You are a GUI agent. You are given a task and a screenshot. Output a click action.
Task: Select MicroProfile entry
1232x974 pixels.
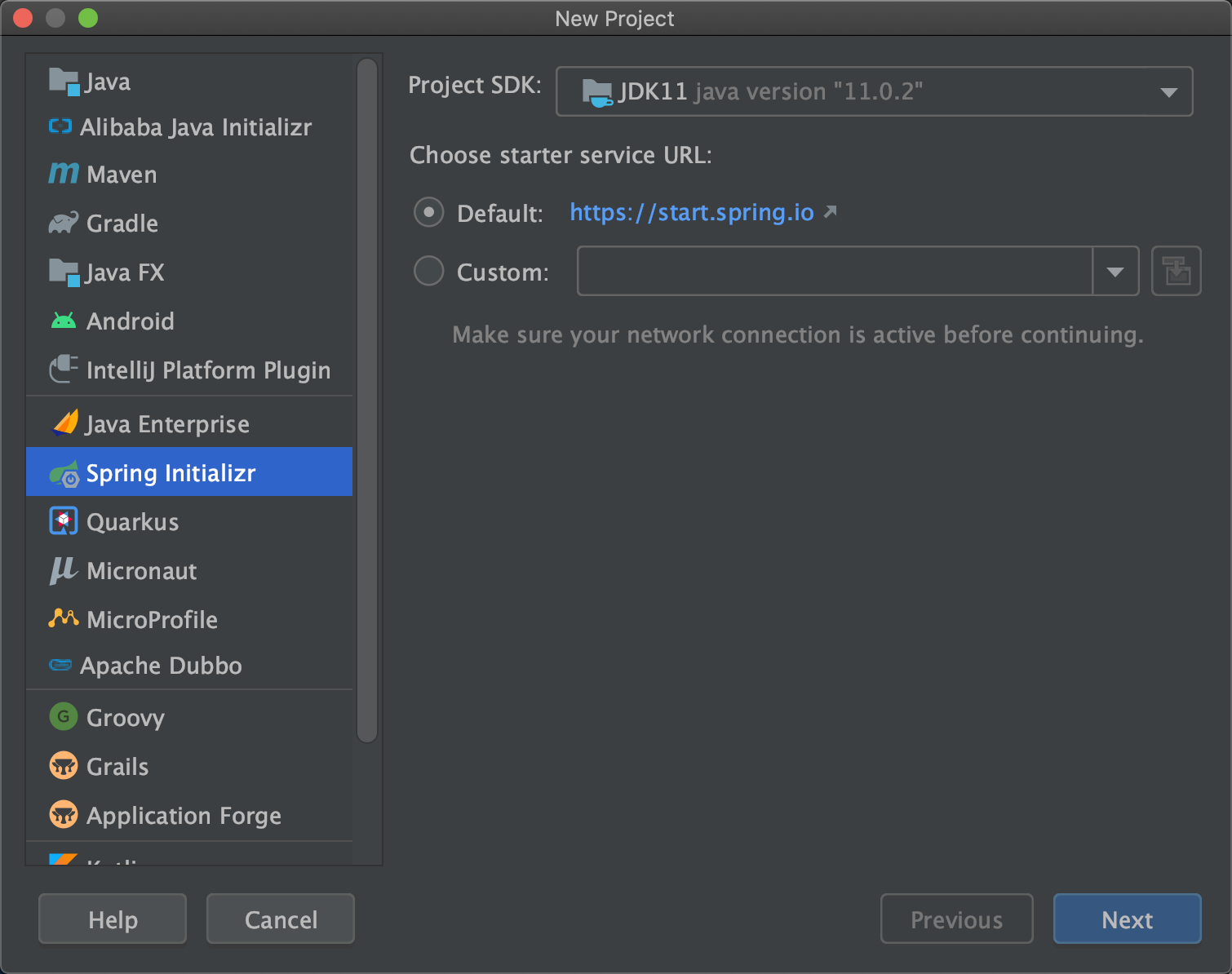(189, 619)
